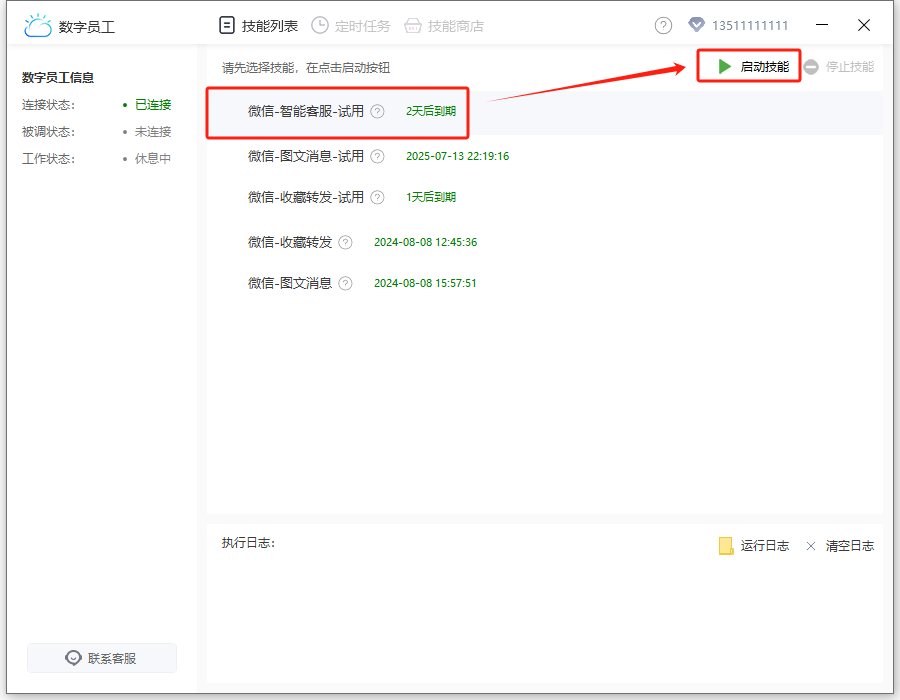This screenshot has width=900, height=700.
Task: Click the diamond VIP icon beside the phone number
Action: tap(696, 25)
